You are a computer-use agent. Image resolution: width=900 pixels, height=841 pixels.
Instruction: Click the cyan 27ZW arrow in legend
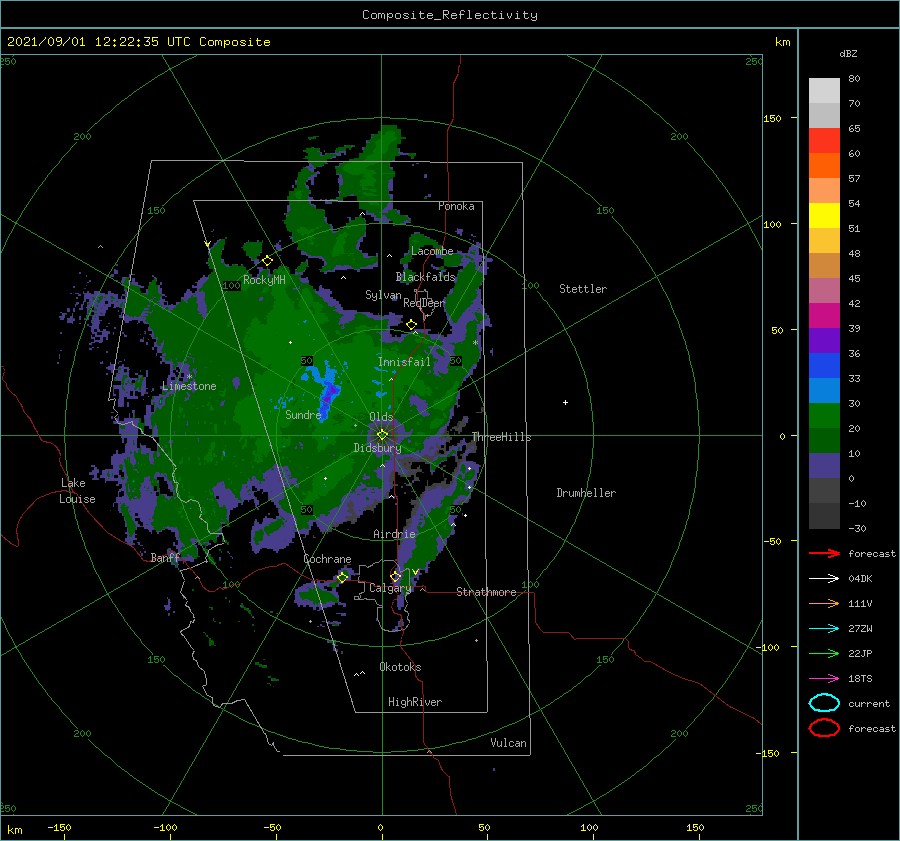tap(824, 629)
